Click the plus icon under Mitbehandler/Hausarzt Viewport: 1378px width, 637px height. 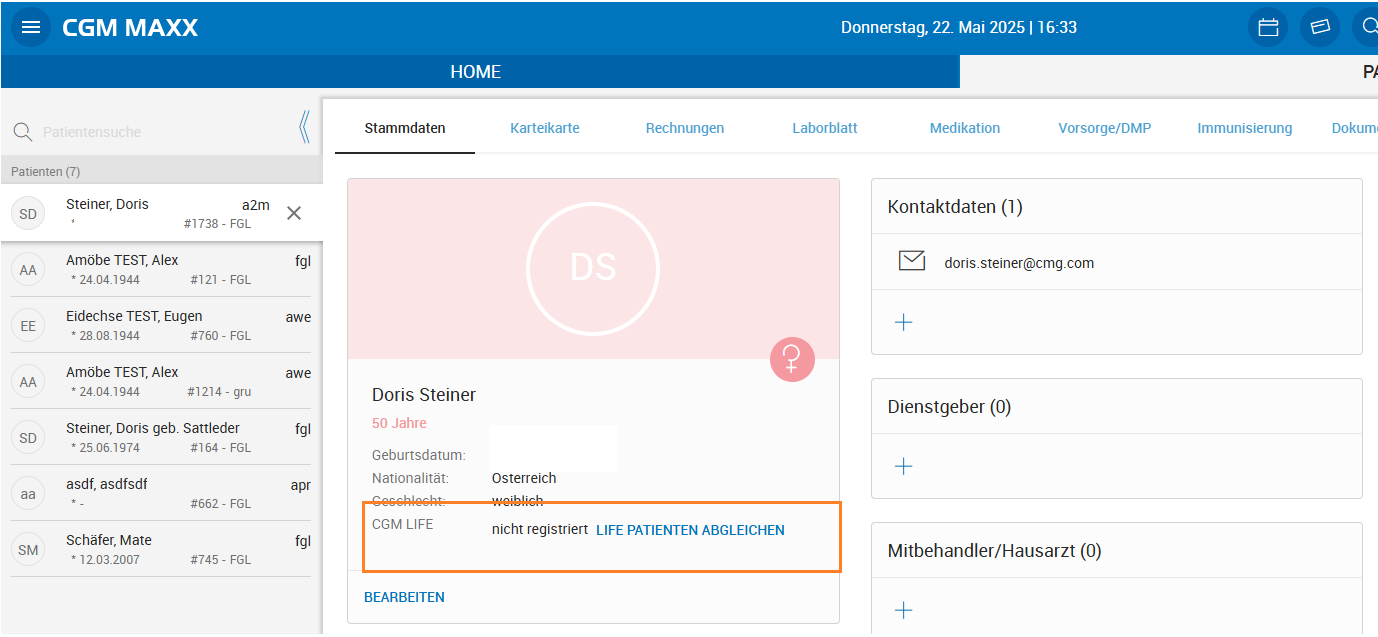(903, 609)
